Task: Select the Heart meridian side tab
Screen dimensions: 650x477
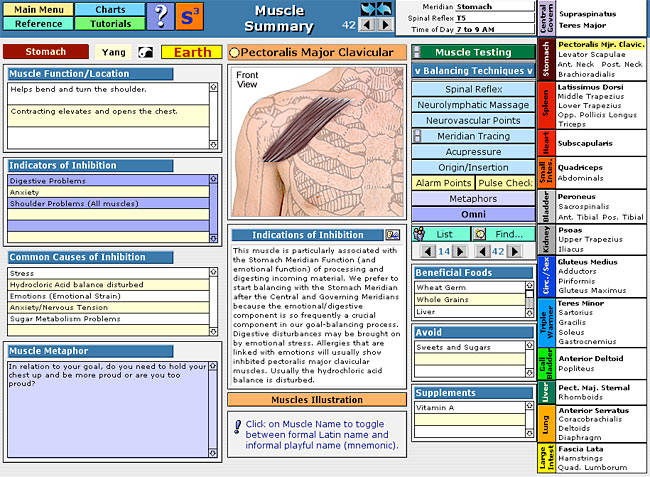Action: pyautogui.click(x=546, y=143)
